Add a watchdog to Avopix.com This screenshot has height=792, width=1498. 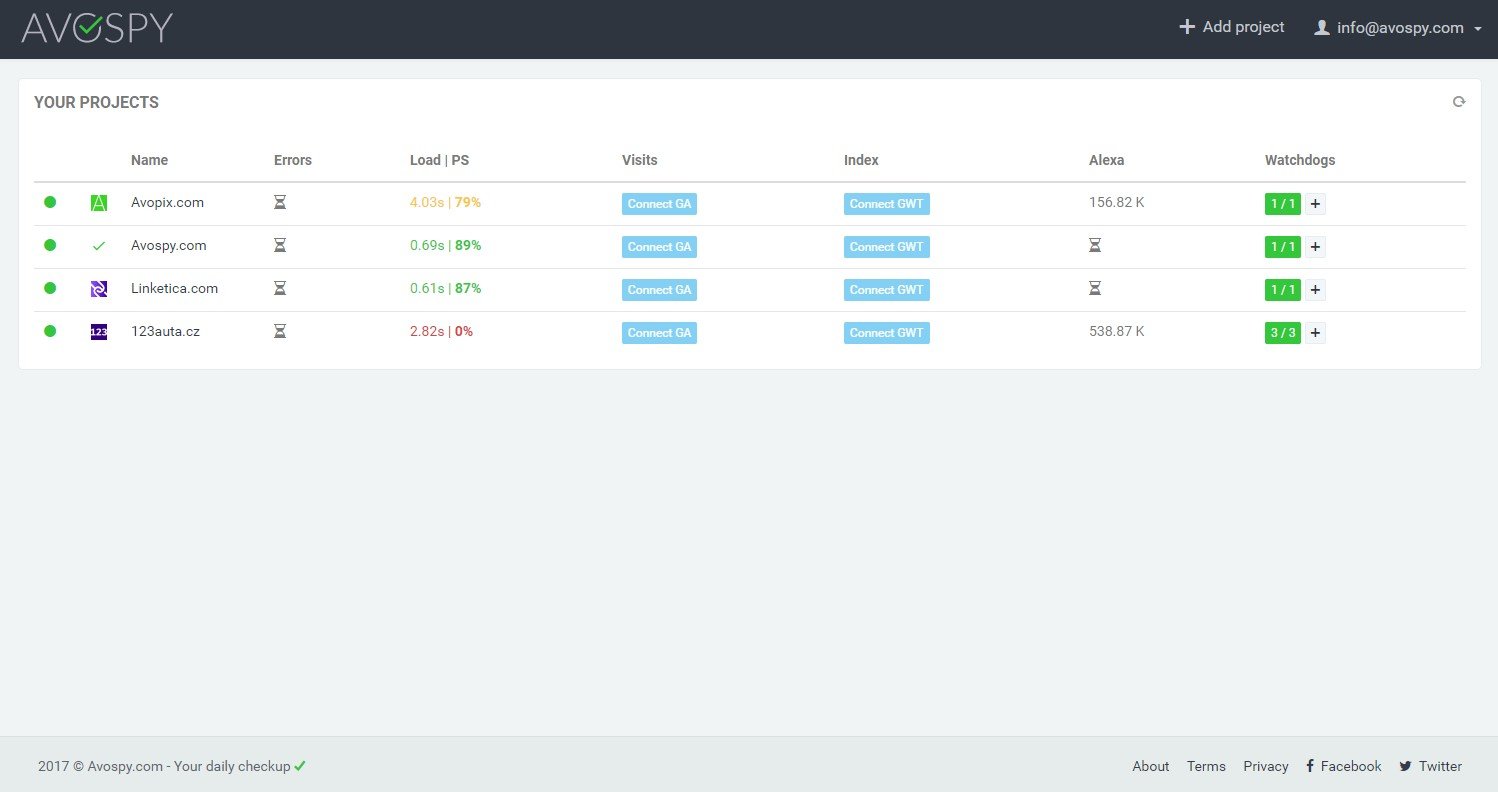1315,204
